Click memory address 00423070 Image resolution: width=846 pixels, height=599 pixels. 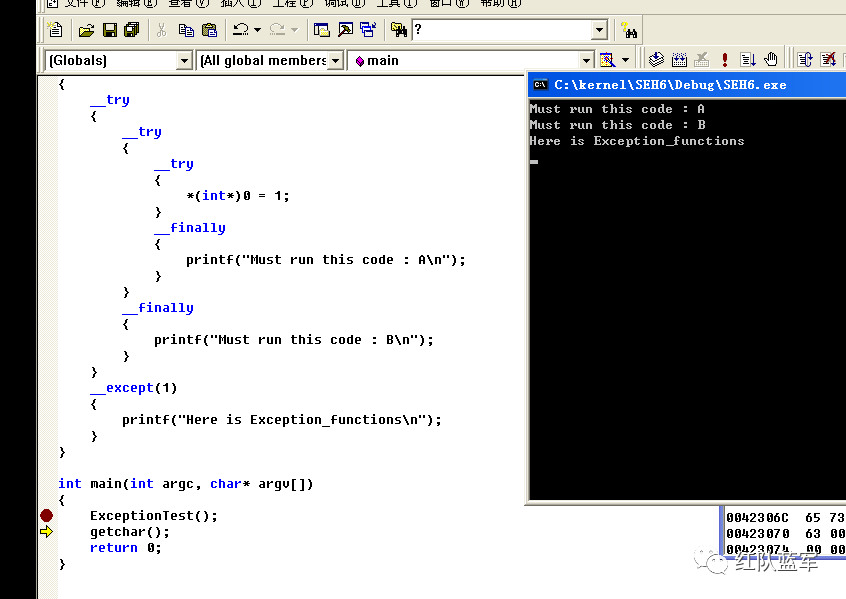pos(758,534)
